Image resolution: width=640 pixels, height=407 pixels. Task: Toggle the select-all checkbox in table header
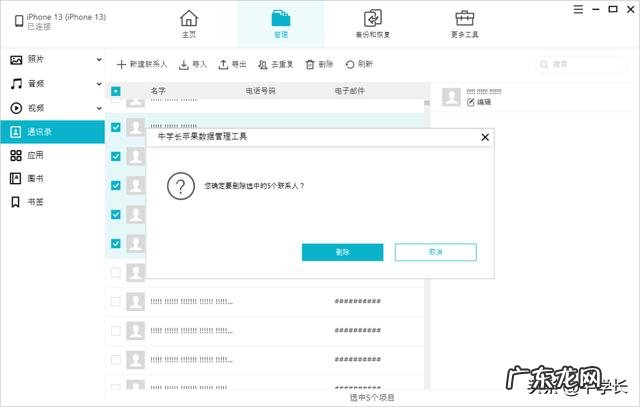pos(116,91)
